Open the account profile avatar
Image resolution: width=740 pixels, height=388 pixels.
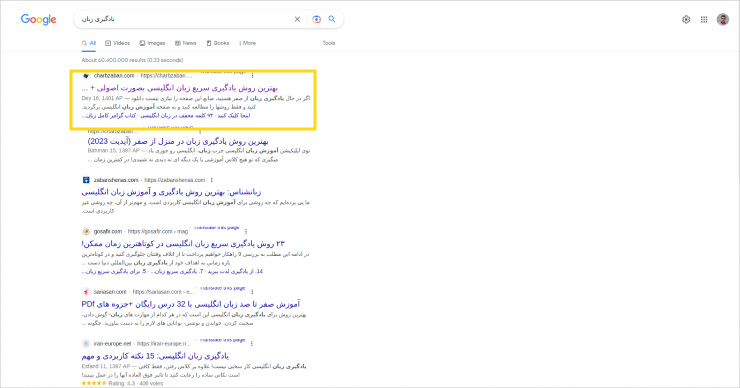coord(723,19)
